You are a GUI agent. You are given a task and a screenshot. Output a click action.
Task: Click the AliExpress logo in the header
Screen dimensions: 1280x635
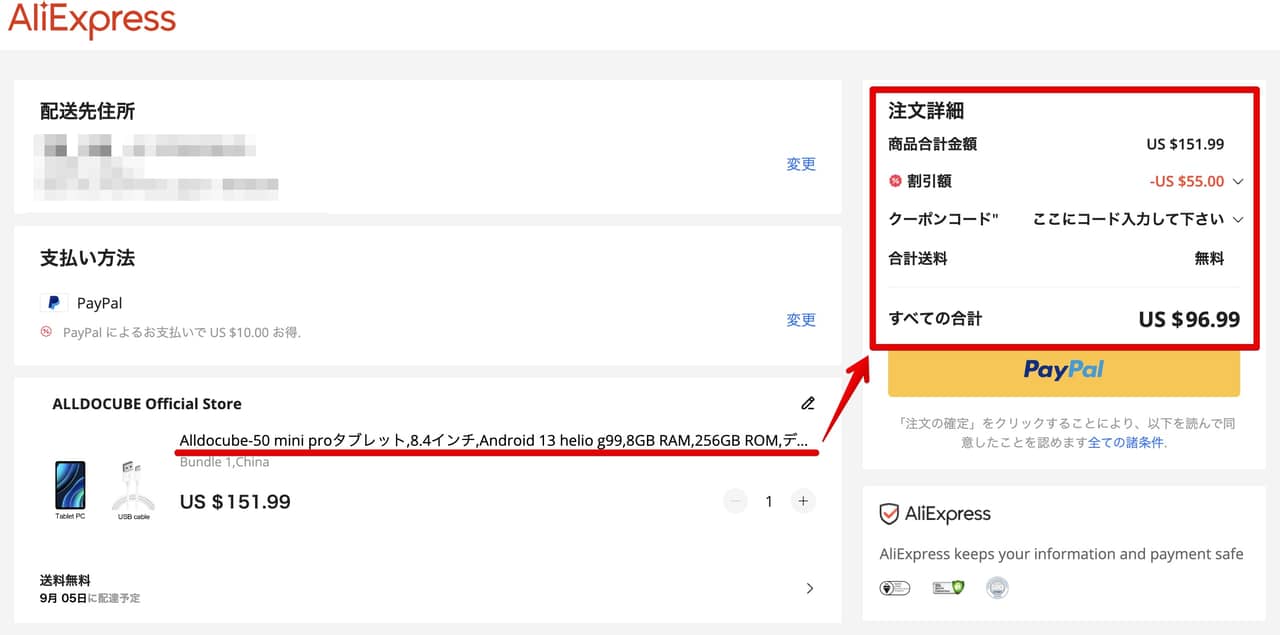92,20
